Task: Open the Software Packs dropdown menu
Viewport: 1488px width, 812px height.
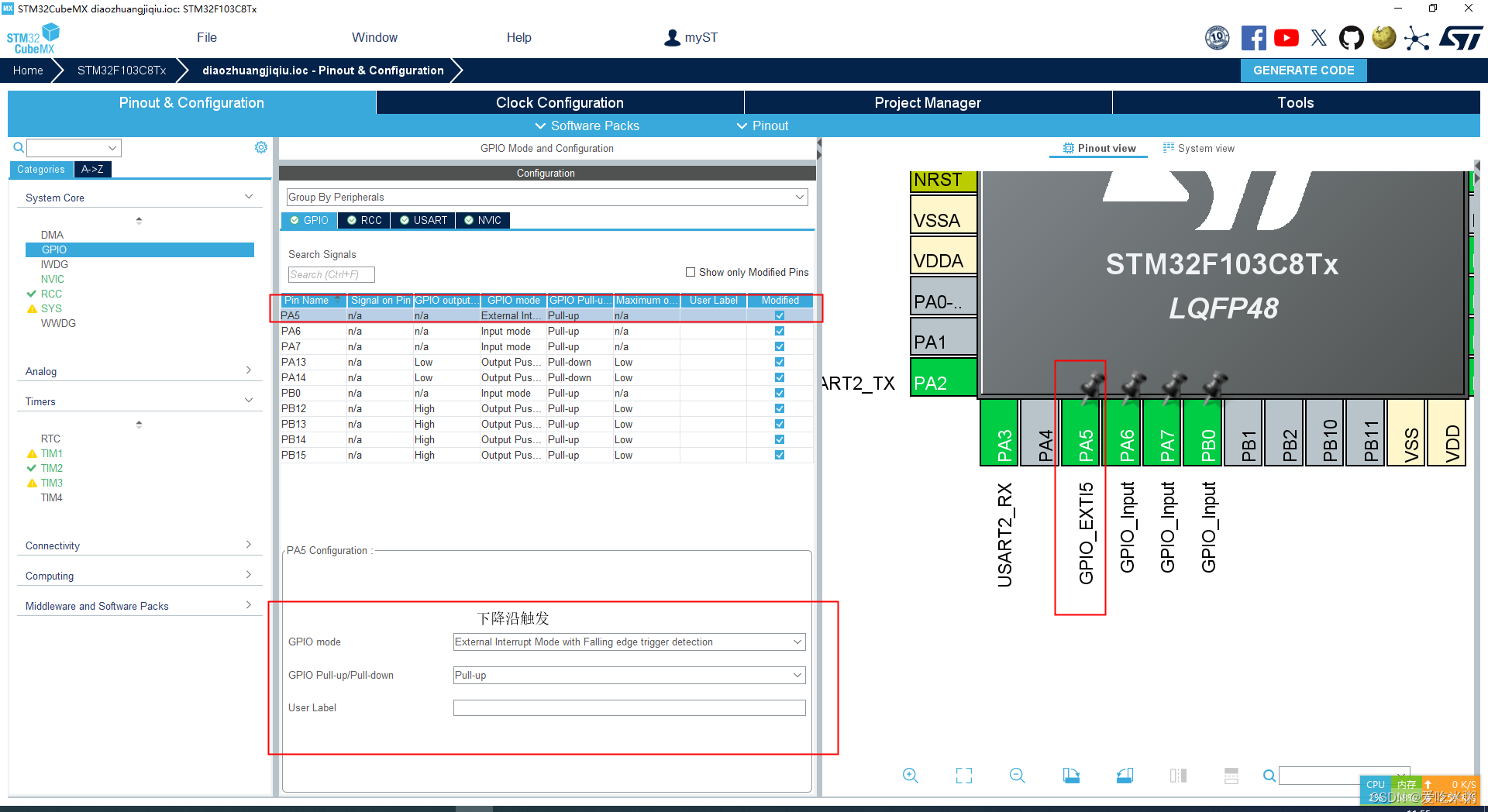Action: [587, 126]
